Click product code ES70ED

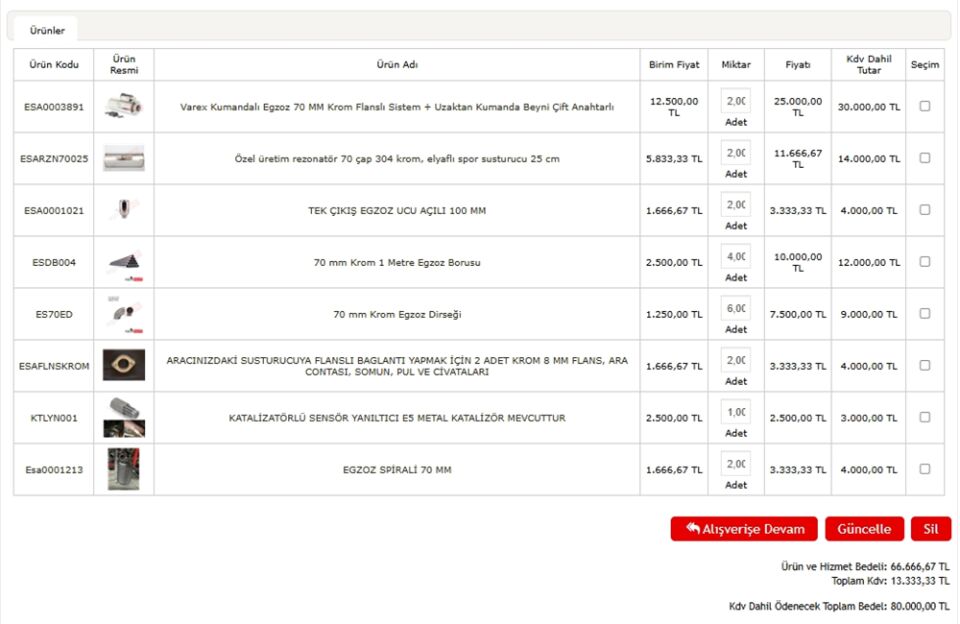pos(54,314)
